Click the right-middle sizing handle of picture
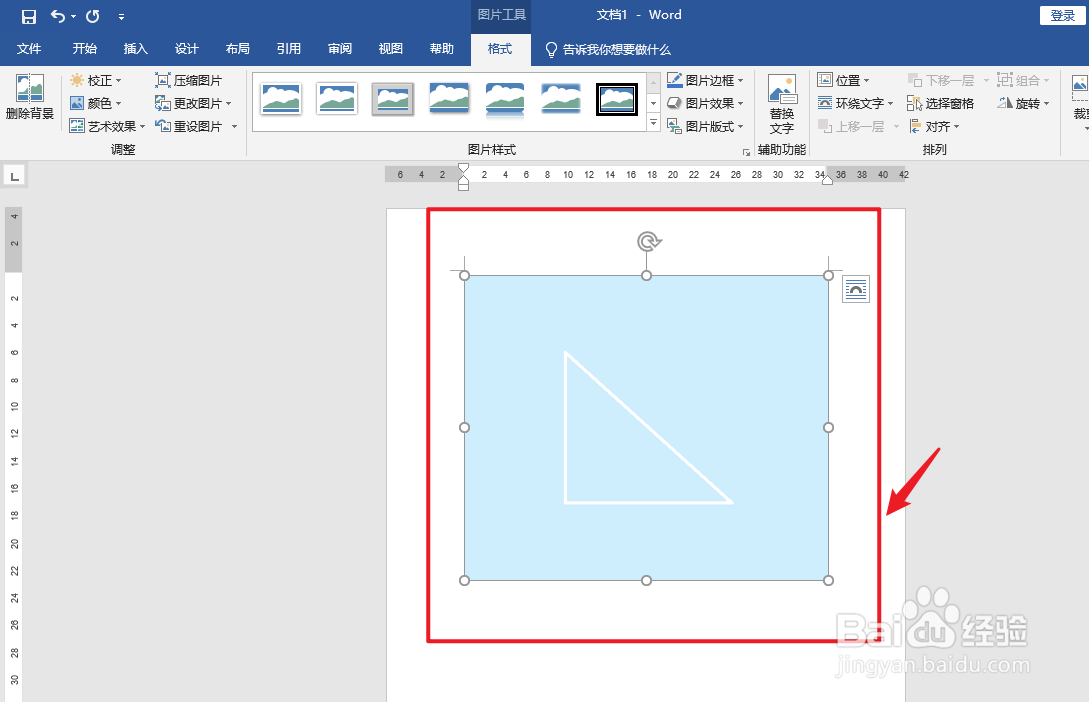Screen dimensions: 1089x702 [x=829, y=428]
